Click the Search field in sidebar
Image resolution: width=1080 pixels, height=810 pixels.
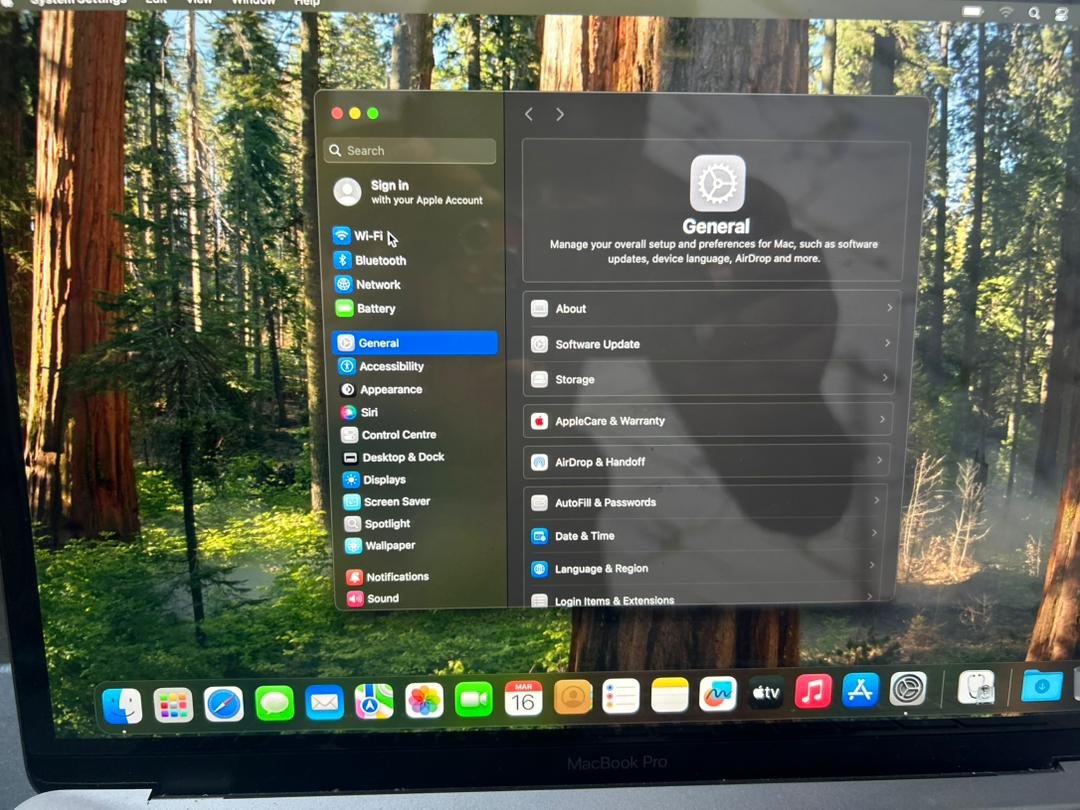410,151
